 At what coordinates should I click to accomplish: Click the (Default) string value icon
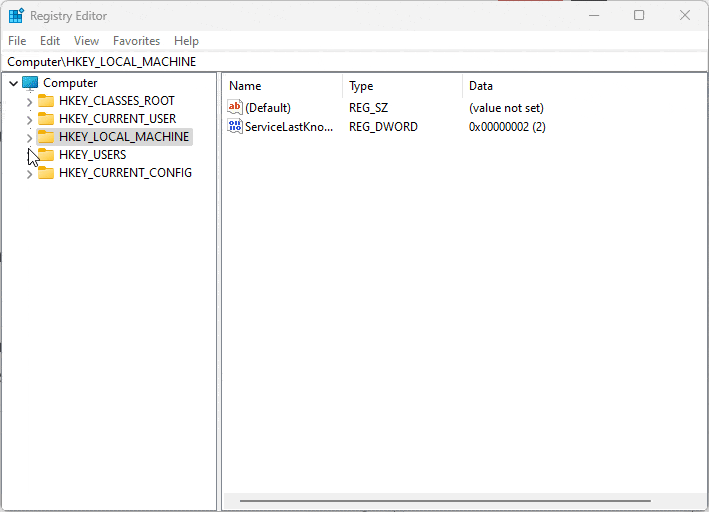tap(235, 108)
